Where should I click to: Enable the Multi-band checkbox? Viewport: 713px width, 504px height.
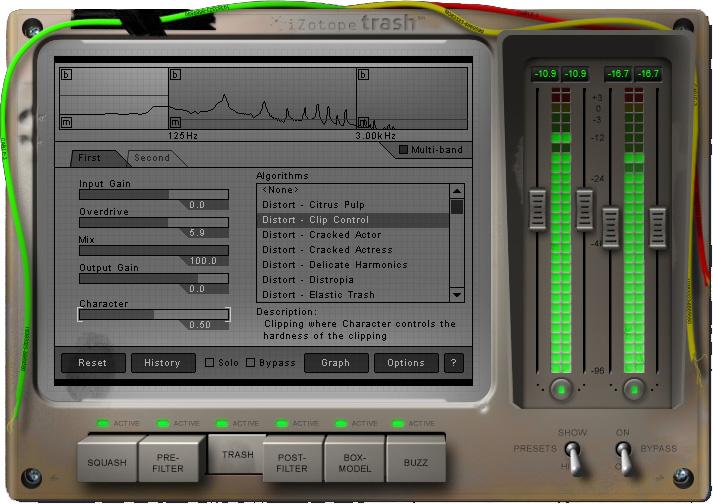403,150
